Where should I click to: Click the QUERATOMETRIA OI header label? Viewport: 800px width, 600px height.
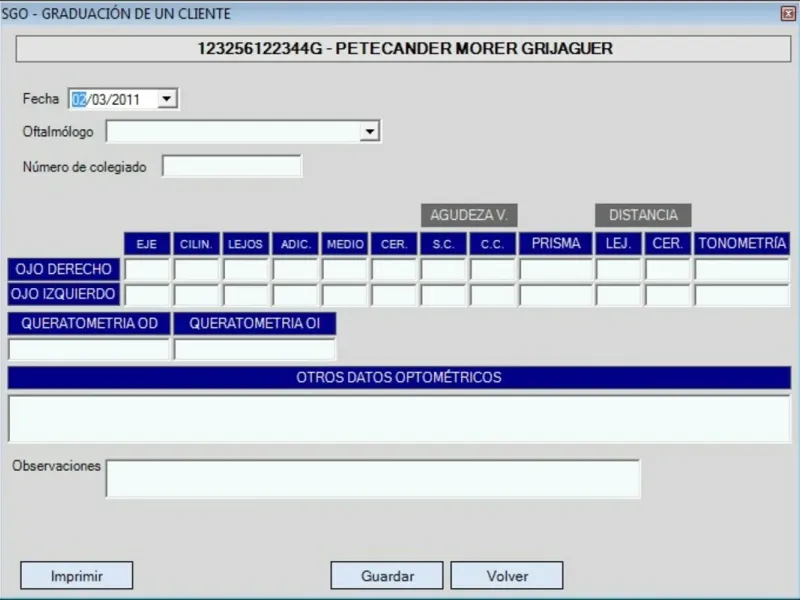(255, 323)
